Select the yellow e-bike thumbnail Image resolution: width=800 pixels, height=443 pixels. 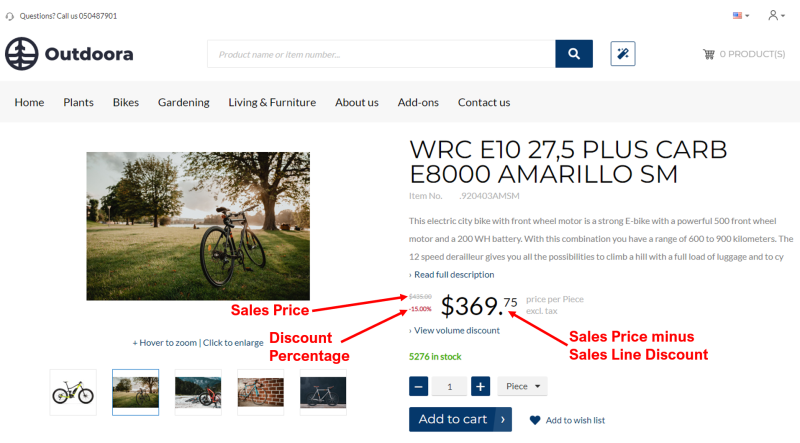pos(73,392)
